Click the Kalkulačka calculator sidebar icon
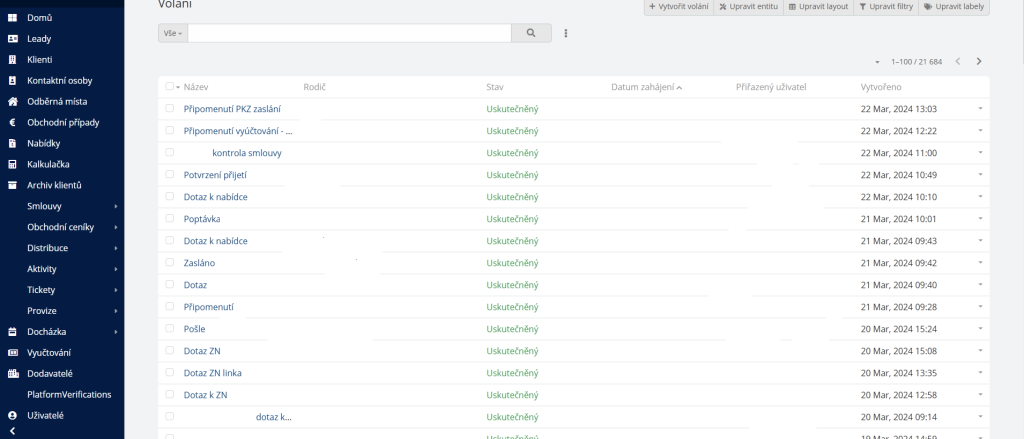The width and height of the screenshot is (1024, 439). pos(13,164)
